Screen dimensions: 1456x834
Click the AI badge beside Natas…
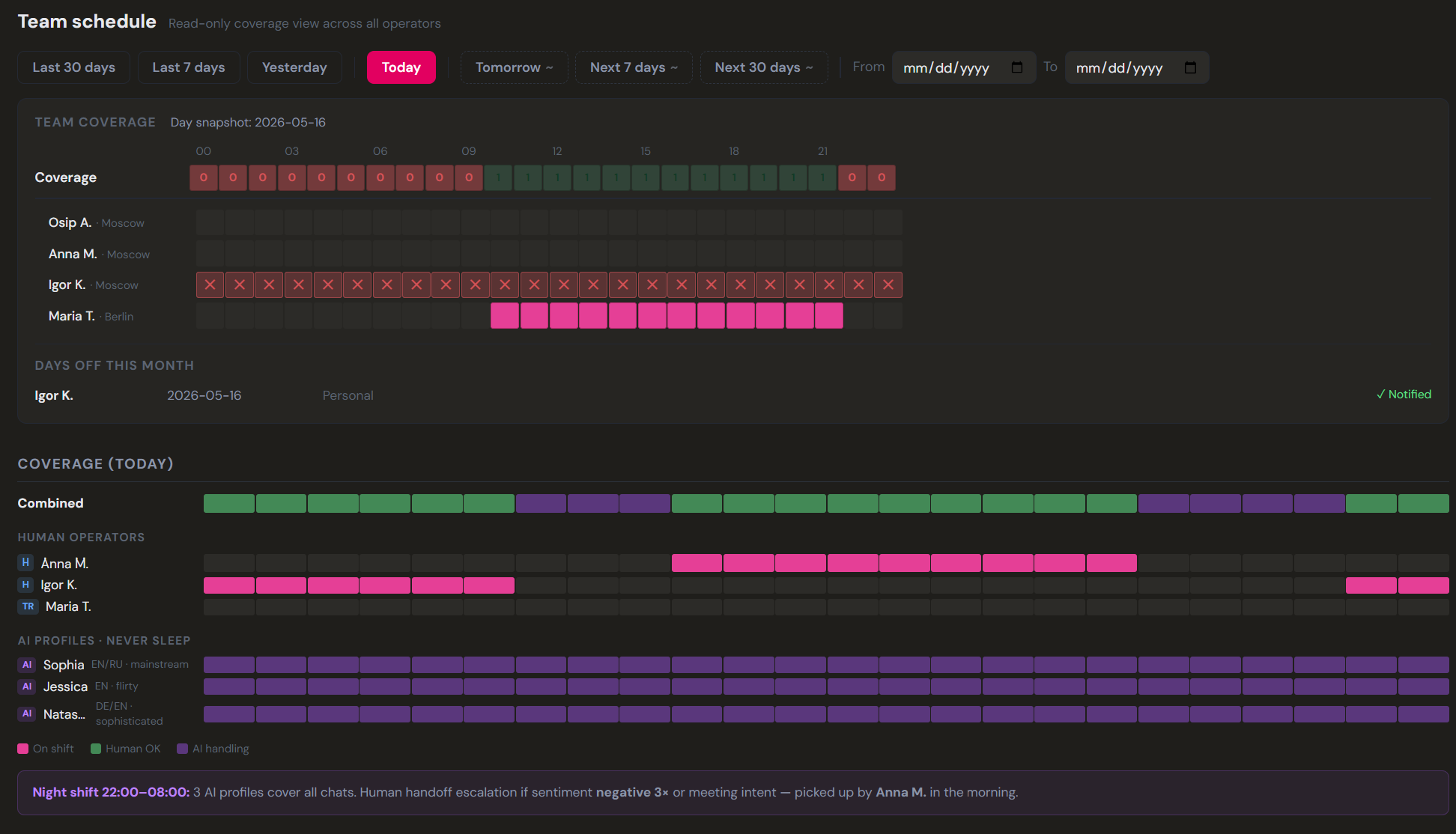click(x=27, y=713)
